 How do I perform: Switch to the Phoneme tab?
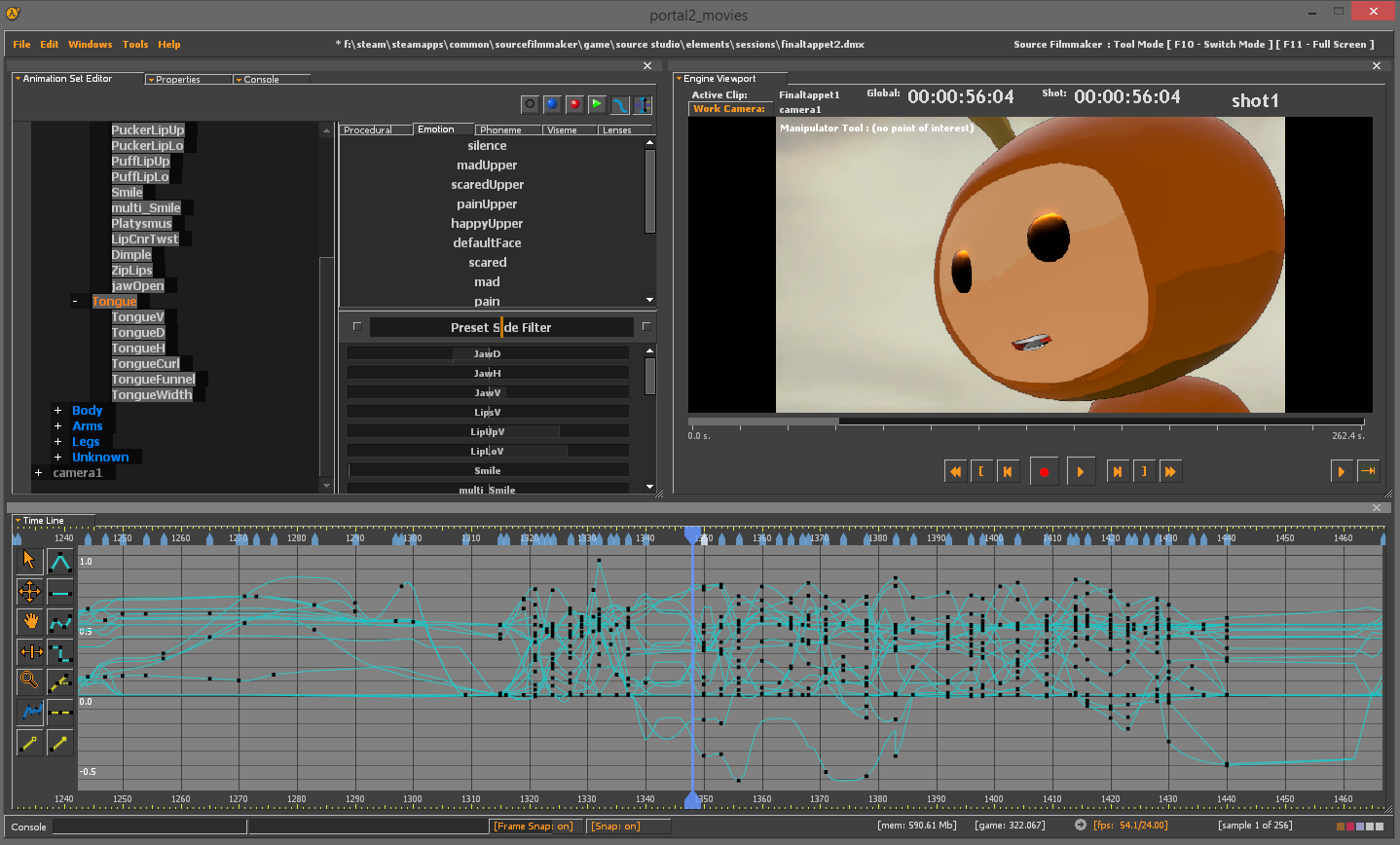point(500,129)
